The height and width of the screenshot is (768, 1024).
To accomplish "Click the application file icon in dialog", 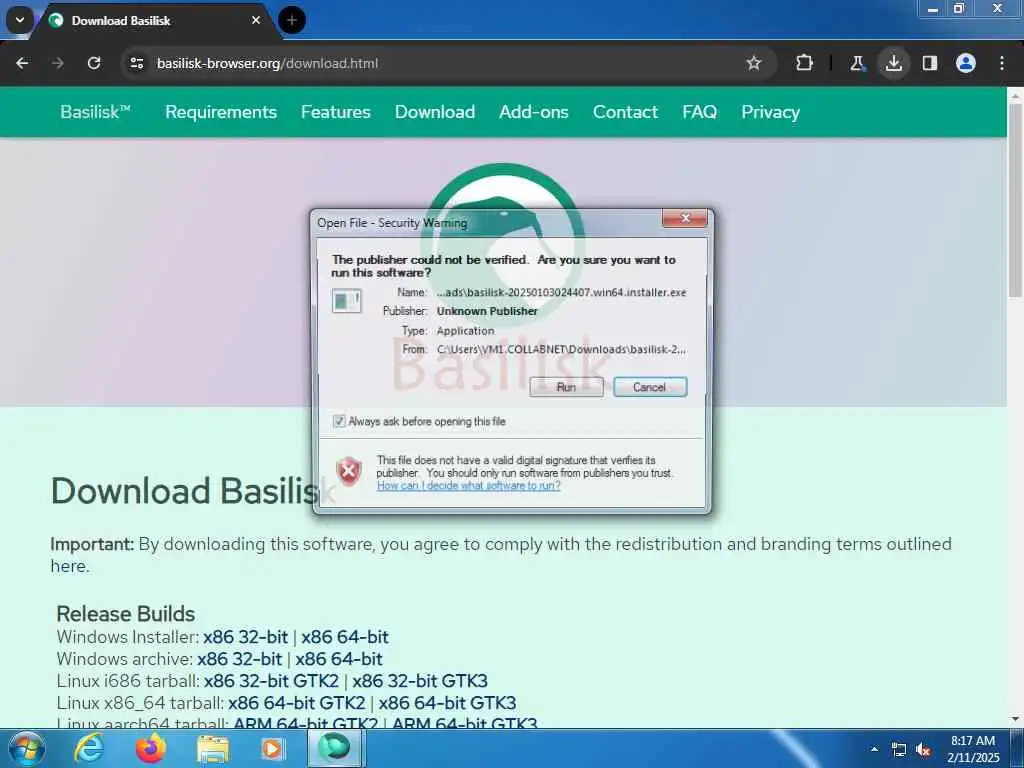I will (347, 301).
